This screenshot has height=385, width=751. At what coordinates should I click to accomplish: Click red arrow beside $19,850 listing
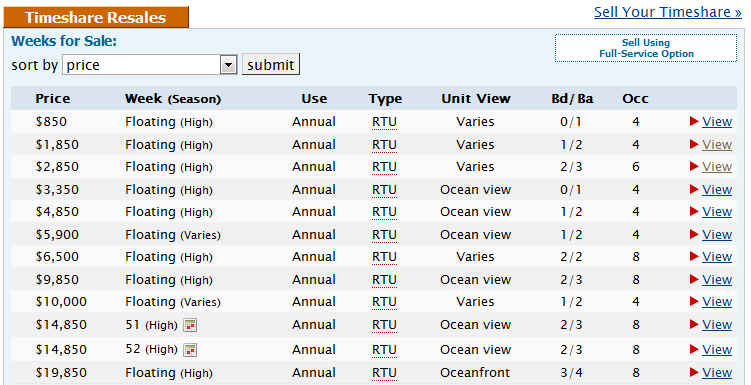click(694, 373)
